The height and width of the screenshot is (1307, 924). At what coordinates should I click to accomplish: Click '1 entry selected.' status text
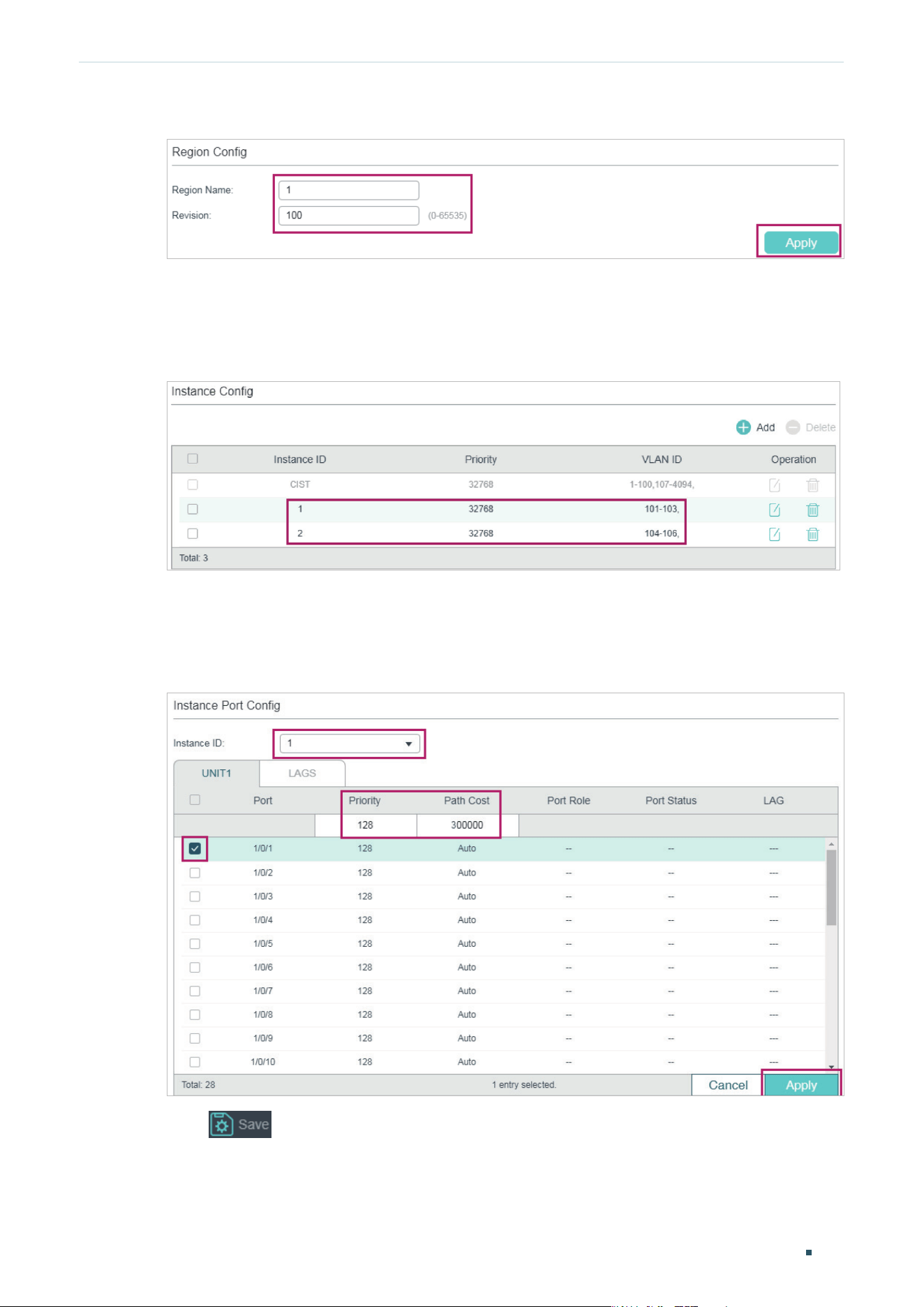click(x=524, y=1085)
